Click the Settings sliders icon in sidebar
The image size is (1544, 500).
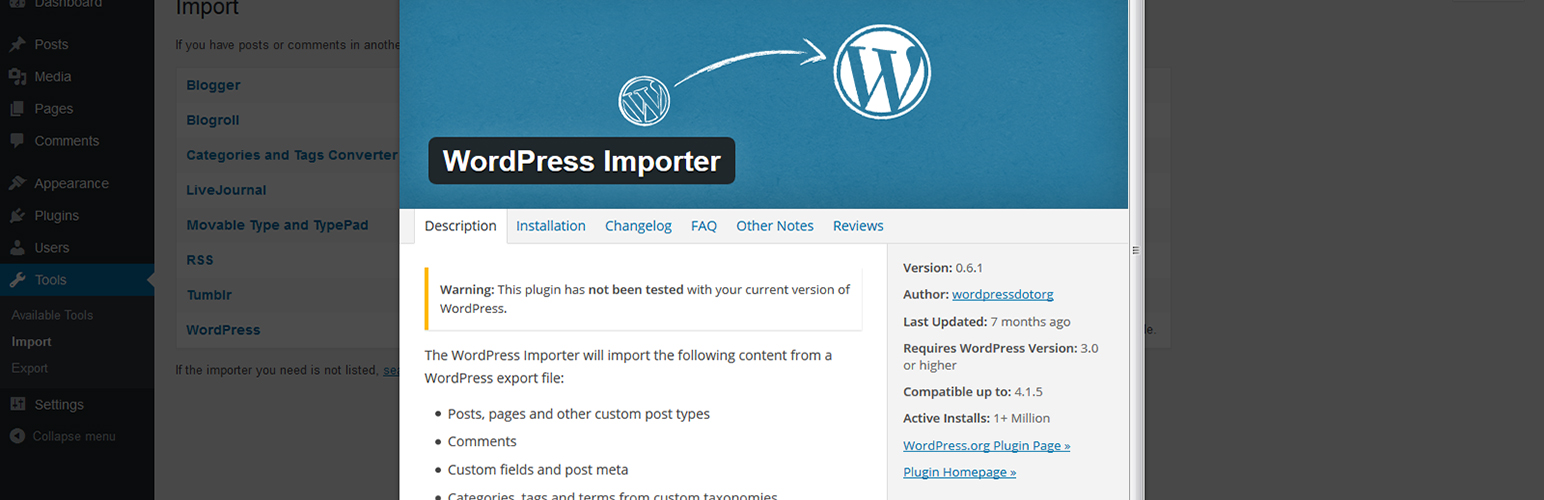pos(17,404)
